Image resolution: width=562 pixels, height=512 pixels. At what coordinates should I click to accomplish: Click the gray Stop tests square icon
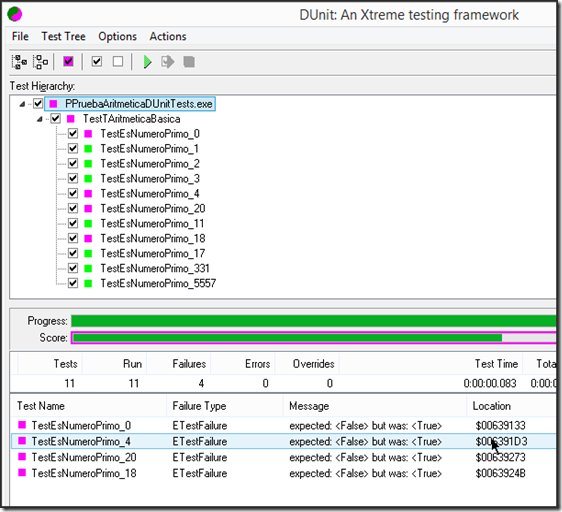pyautogui.click(x=189, y=62)
